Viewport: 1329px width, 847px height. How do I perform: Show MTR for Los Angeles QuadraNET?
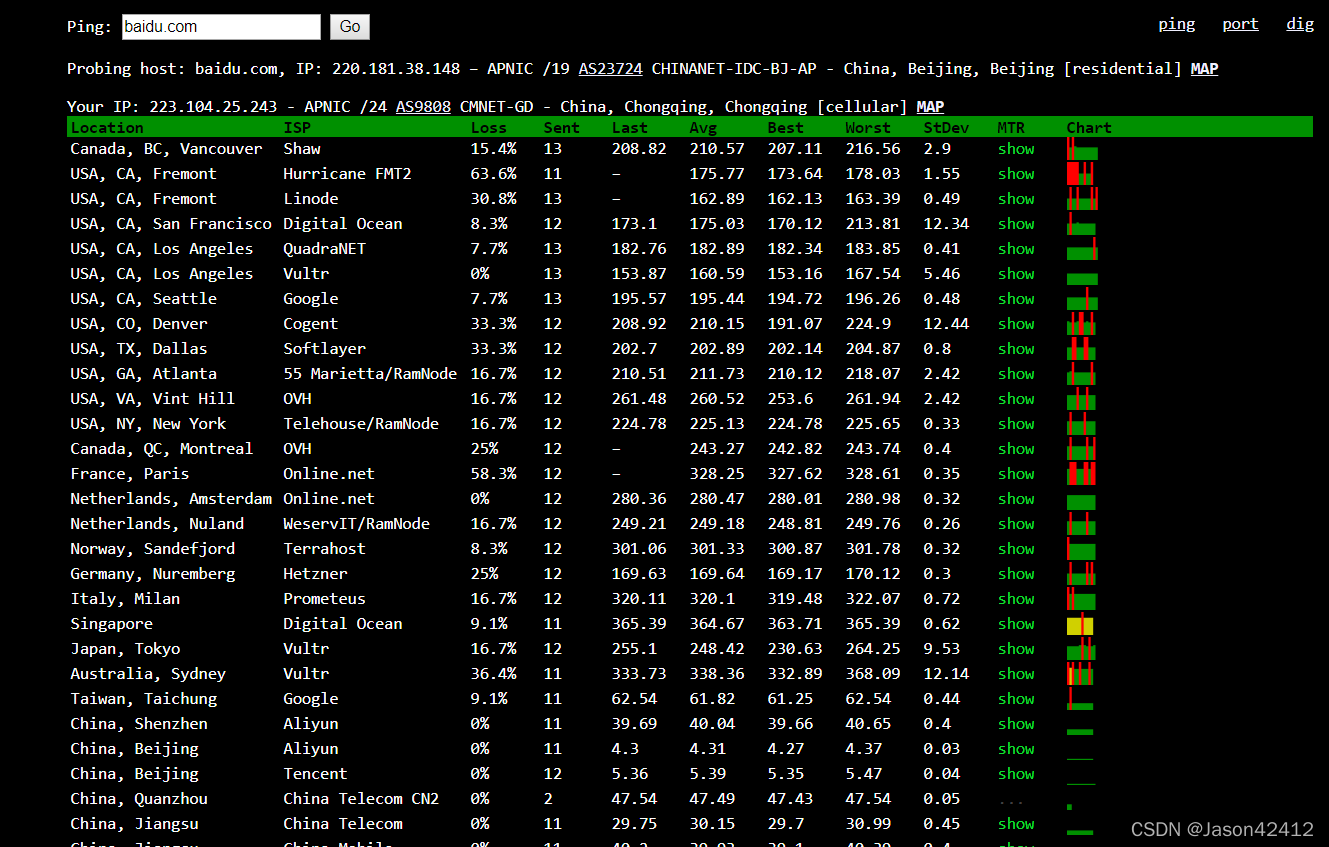tap(1016, 249)
